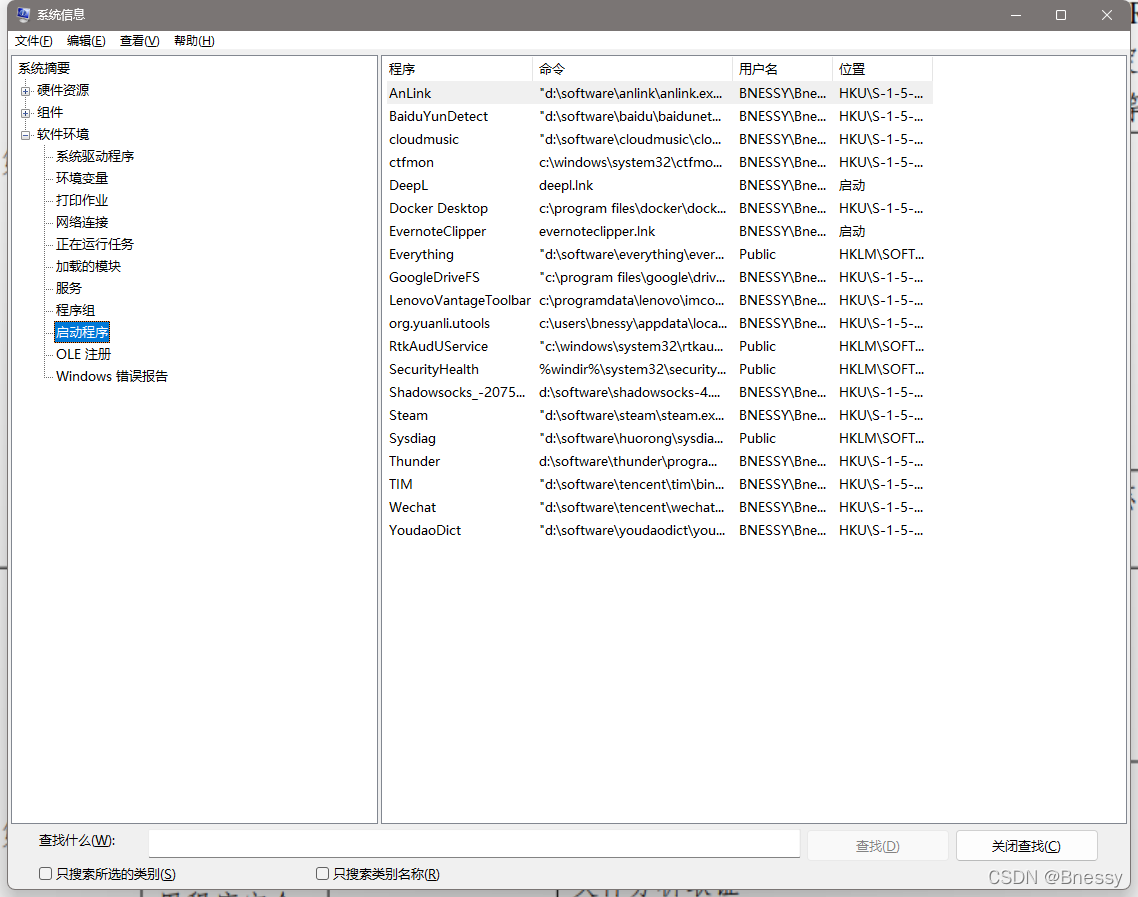Viewport: 1138px width, 897px height.
Task: Click the 查找(D) button
Action: click(877, 846)
